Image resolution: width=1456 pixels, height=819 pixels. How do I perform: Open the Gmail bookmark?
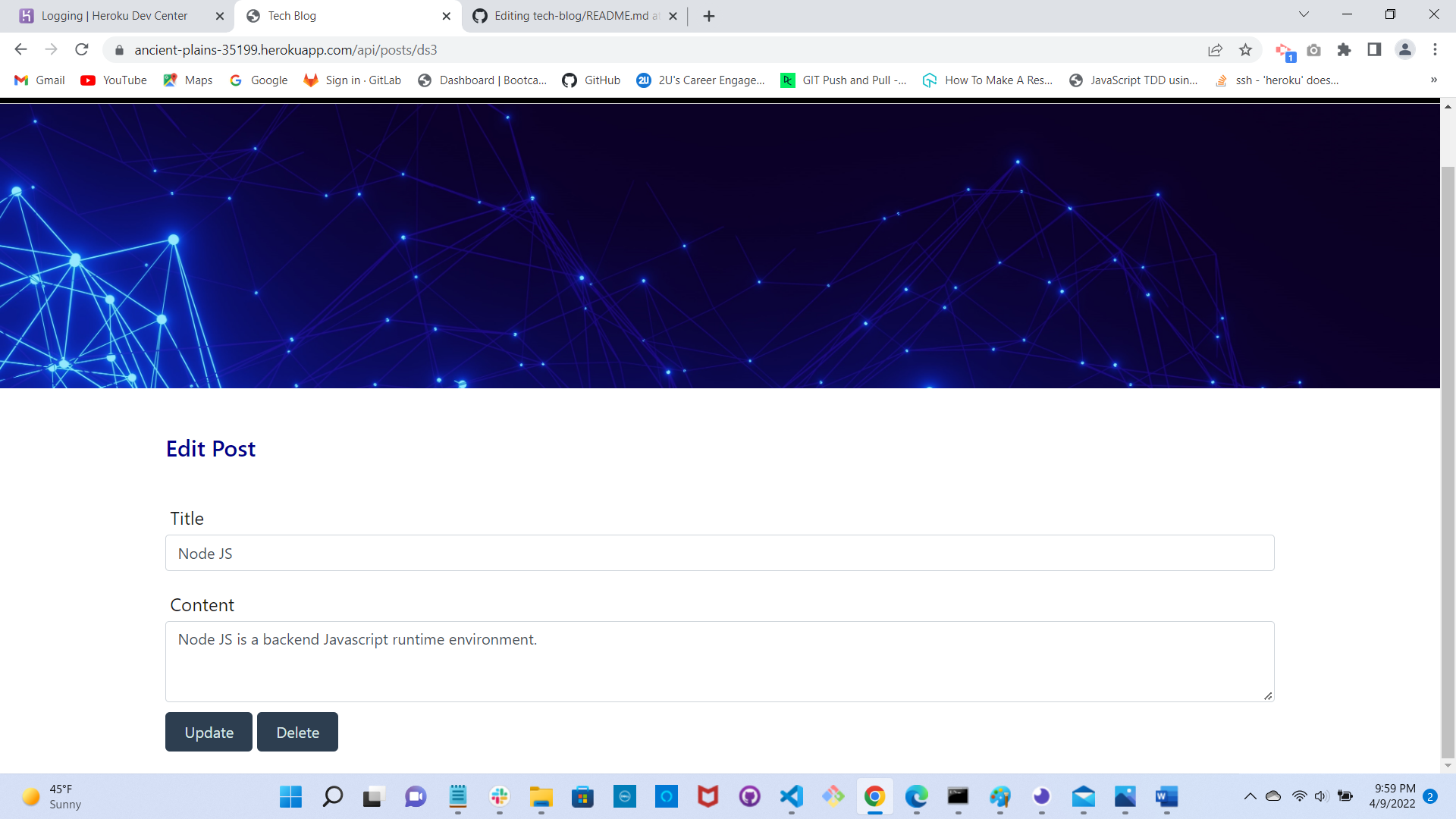tap(39, 80)
